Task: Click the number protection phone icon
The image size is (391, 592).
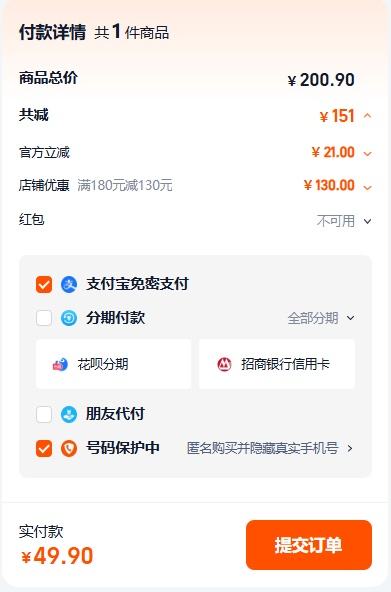Action: pyautogui.click(x=69, y=449)
